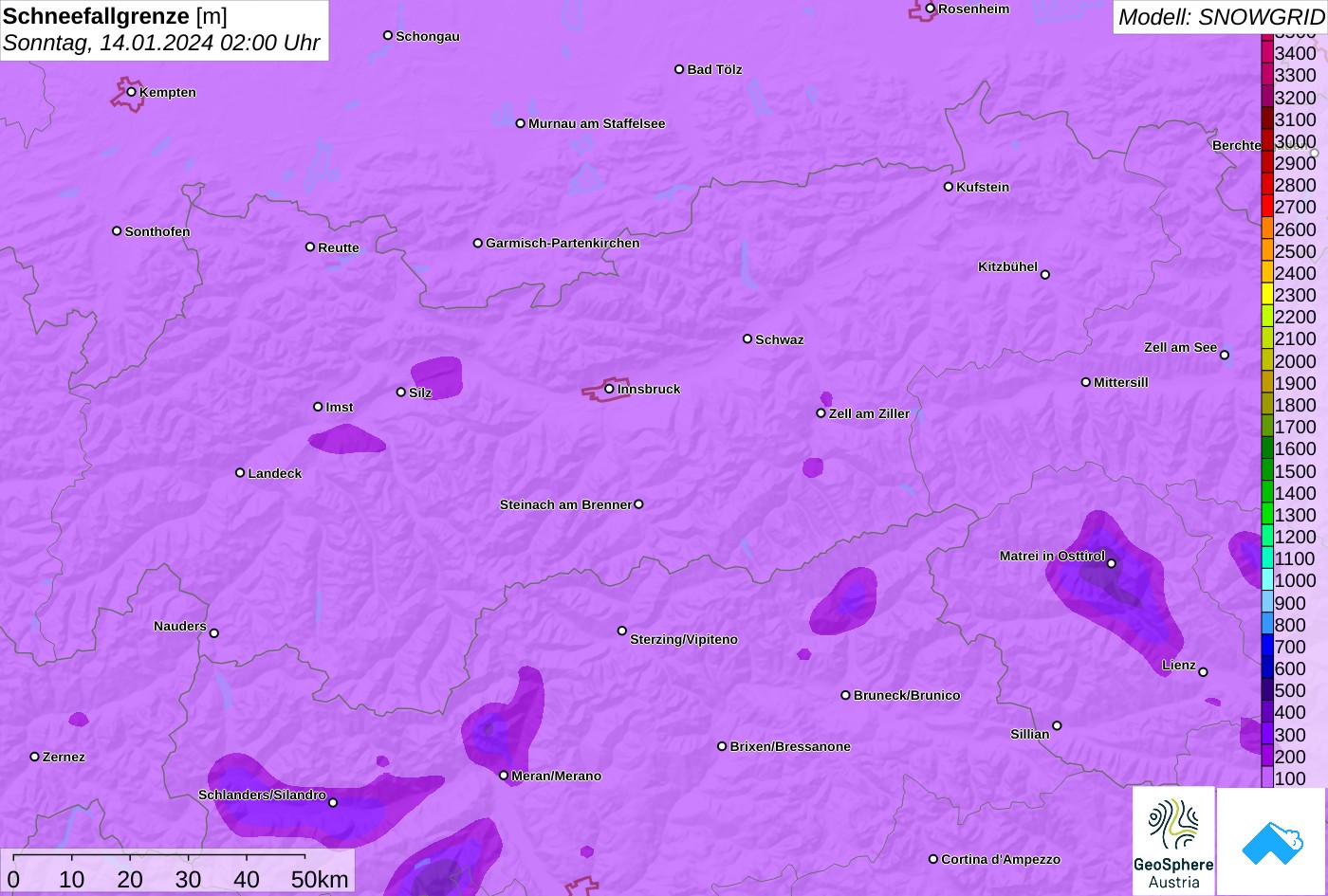Viewport: 1328px width, 896px height.
Task: Click the Landeck map marker dot
Action: click(x=240, y=472)
